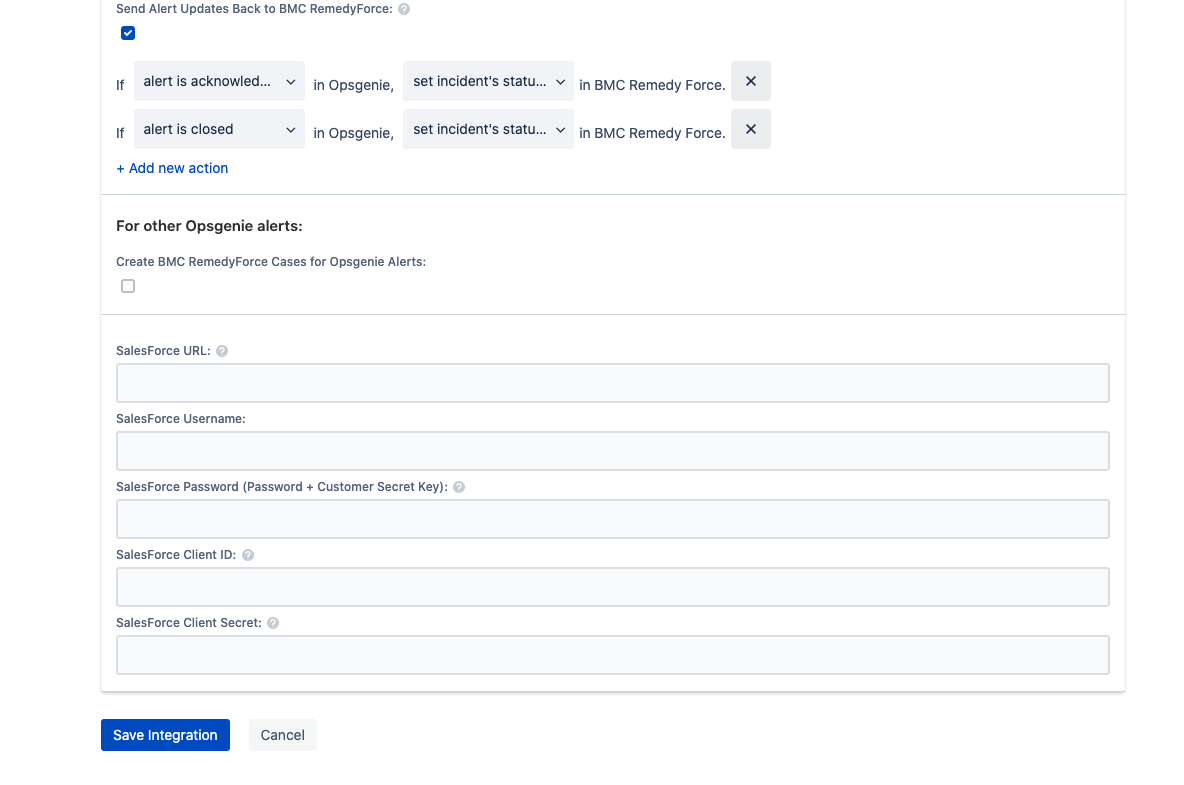Uncheck Send Alert Updates Back to BMC RemedyForce
The height and width of the screenshot is (785, 1184).
(128, 33)
